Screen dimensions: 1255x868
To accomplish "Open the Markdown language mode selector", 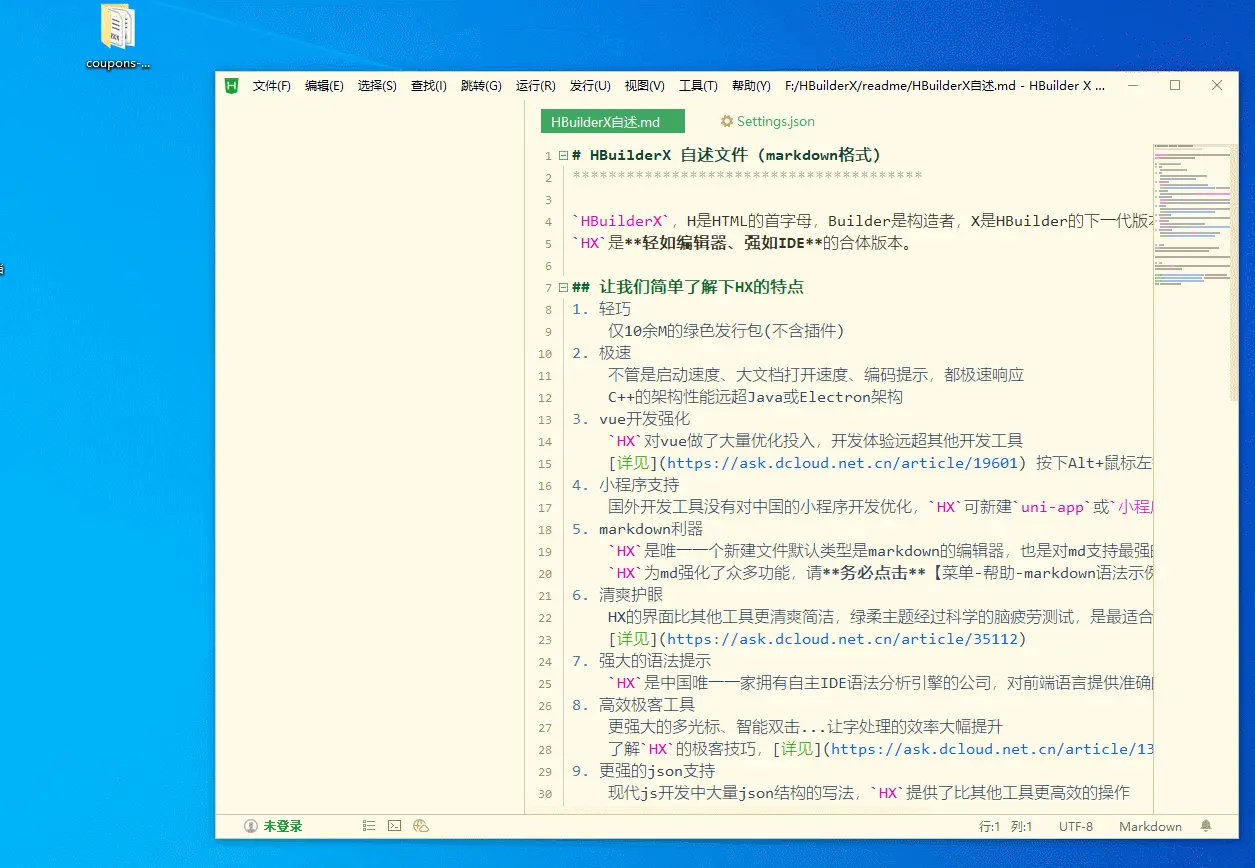I will (1149, 826).
